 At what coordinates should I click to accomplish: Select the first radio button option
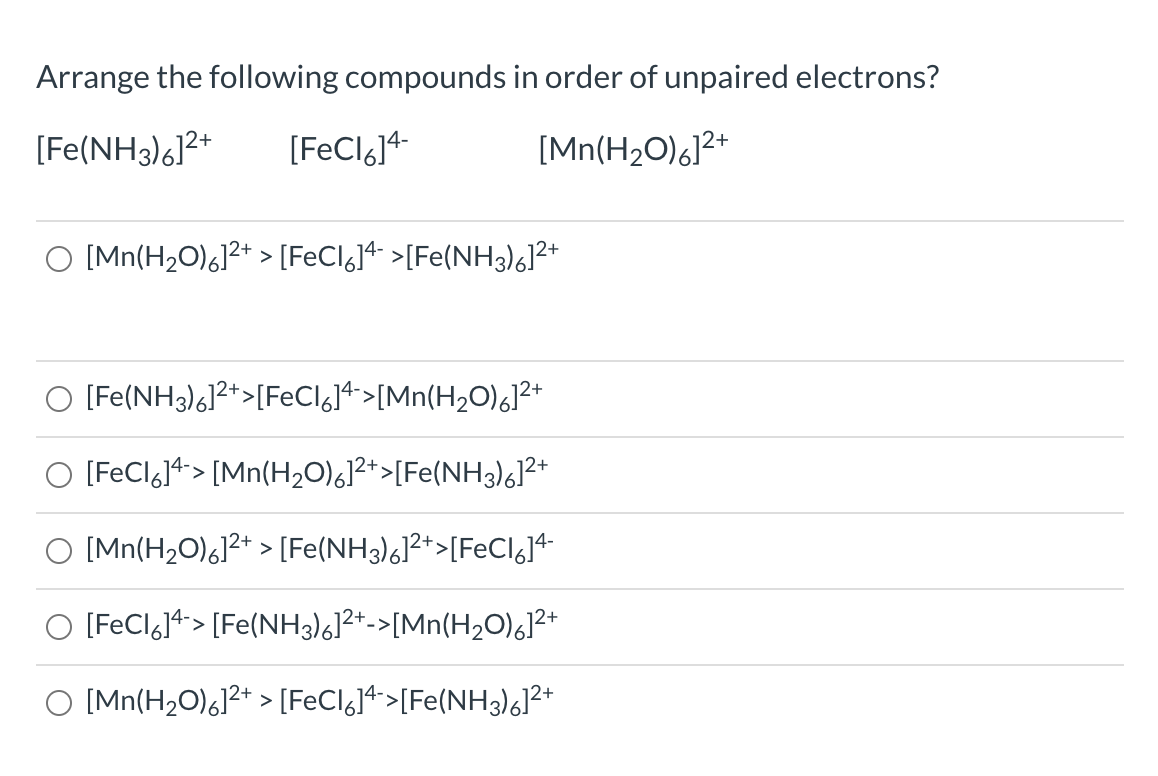coord(58,258)
